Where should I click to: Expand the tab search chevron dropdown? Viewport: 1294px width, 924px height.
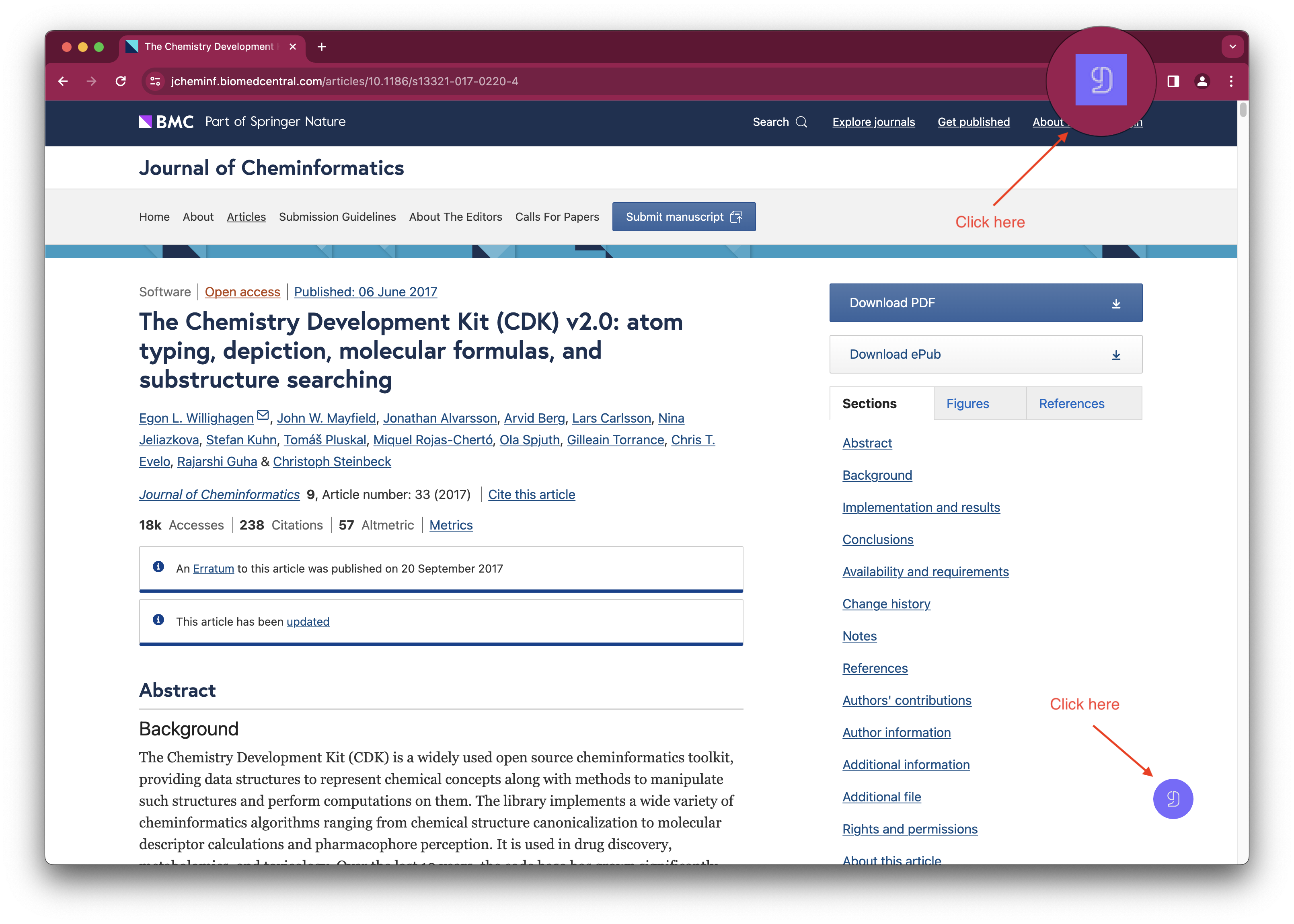click(x=1232, y=47)
